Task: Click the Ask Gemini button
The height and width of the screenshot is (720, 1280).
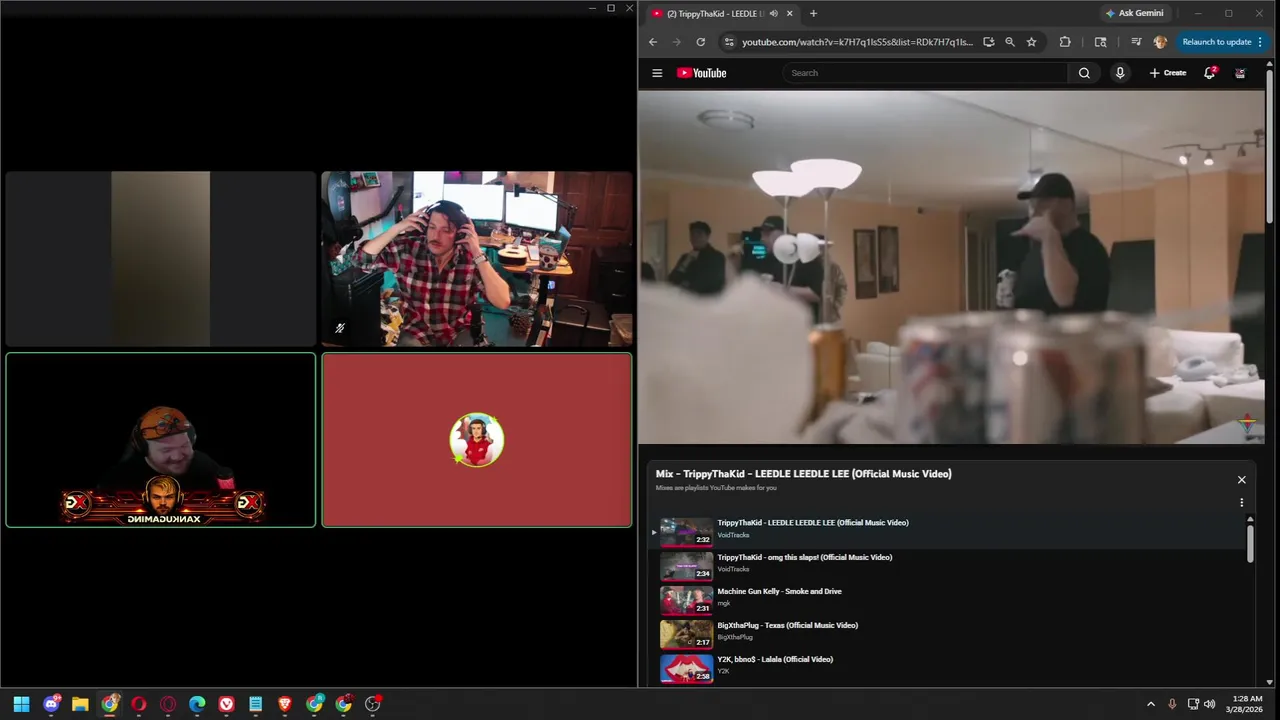Action: coord(1134,13)
